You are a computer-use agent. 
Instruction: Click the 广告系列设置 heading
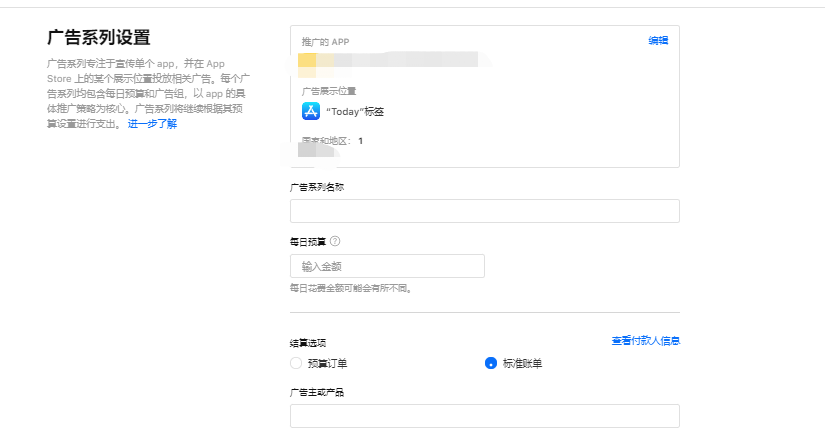coord(99,37)
